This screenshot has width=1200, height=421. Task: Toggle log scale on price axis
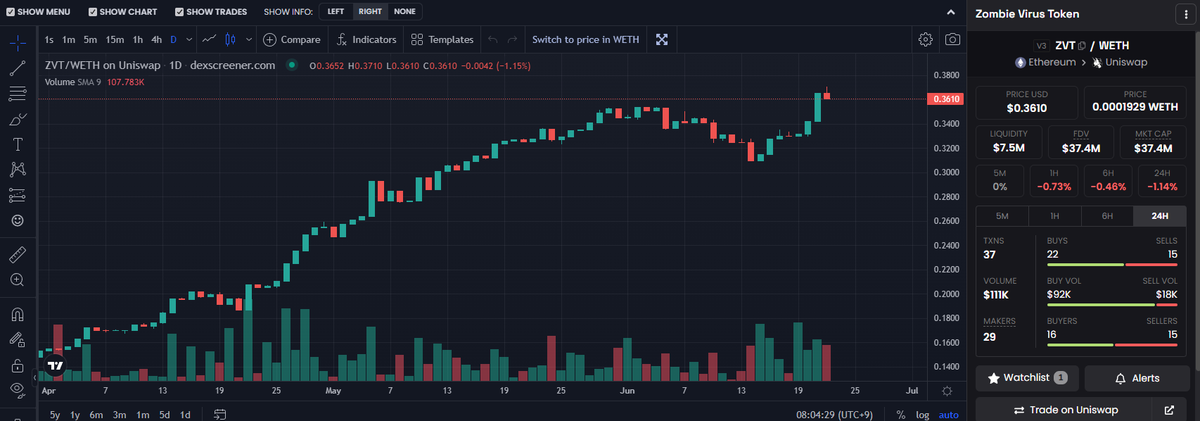(x=922, y=414)
